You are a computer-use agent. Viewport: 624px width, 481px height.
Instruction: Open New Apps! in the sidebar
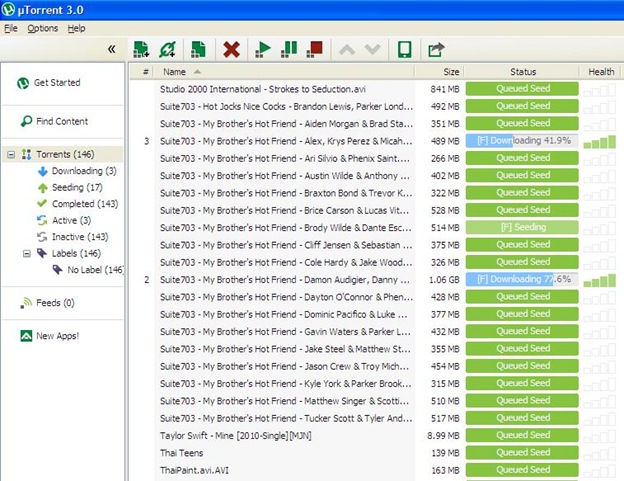[56, 336]
